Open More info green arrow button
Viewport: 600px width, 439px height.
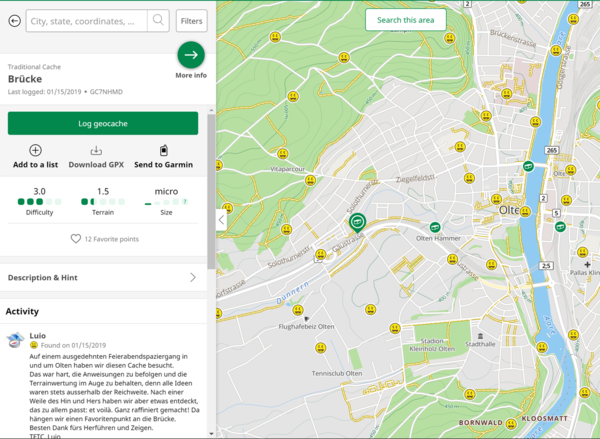(x=191, y=55)
